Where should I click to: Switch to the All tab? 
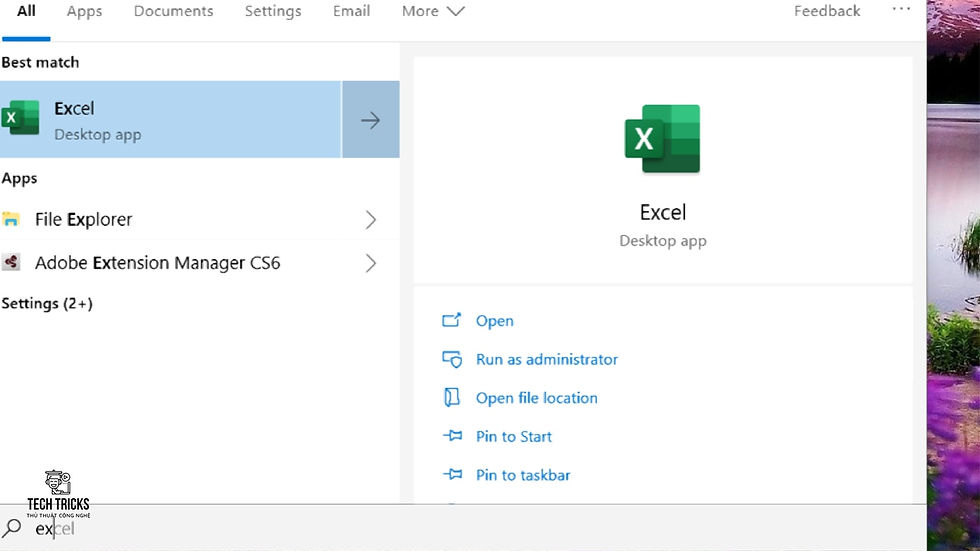click(x=26, y=11)
